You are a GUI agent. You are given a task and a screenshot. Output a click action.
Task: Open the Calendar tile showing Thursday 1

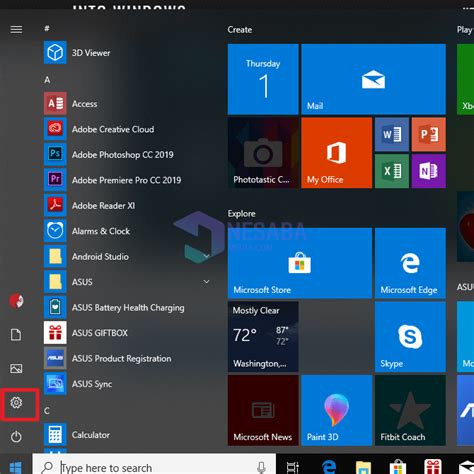[263, 79]
